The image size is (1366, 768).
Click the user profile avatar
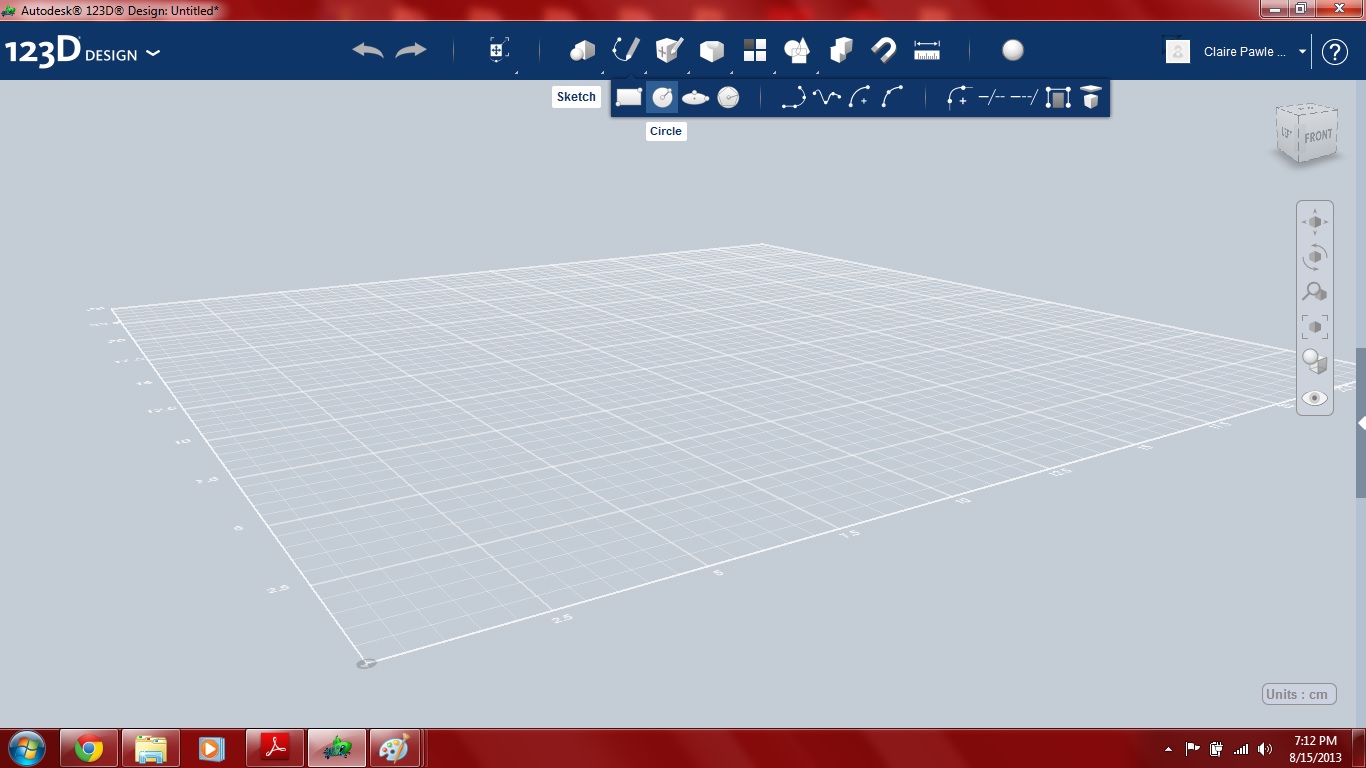[x=1178, y=51]
